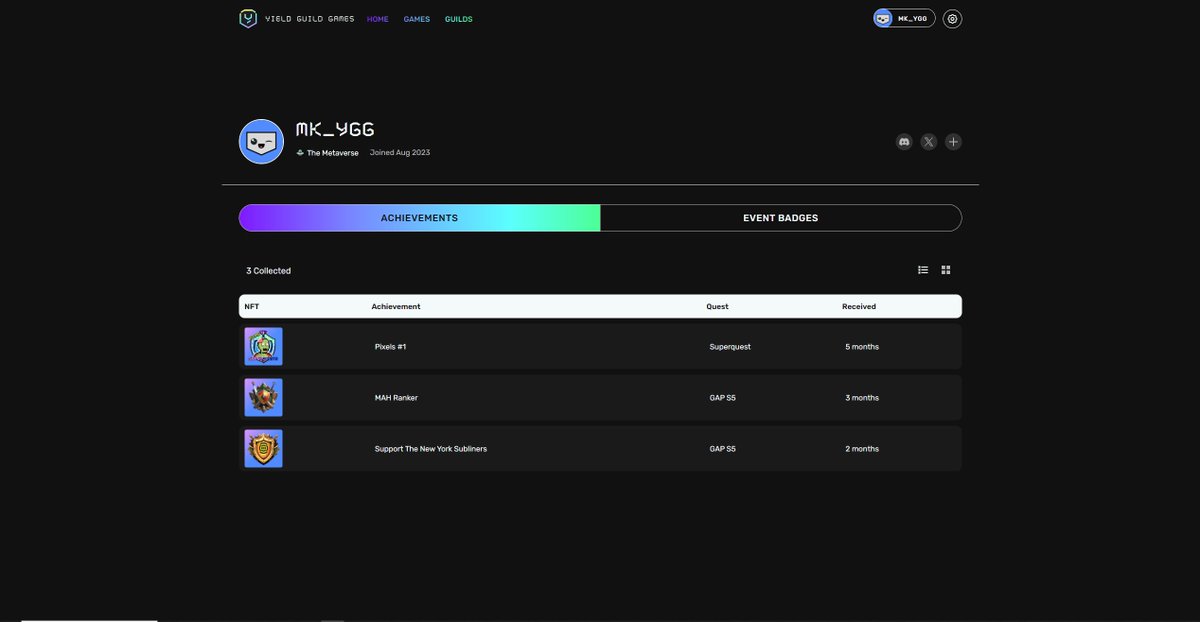Click the plus add-social icon

pyautogui.click(x=953, y=142)
